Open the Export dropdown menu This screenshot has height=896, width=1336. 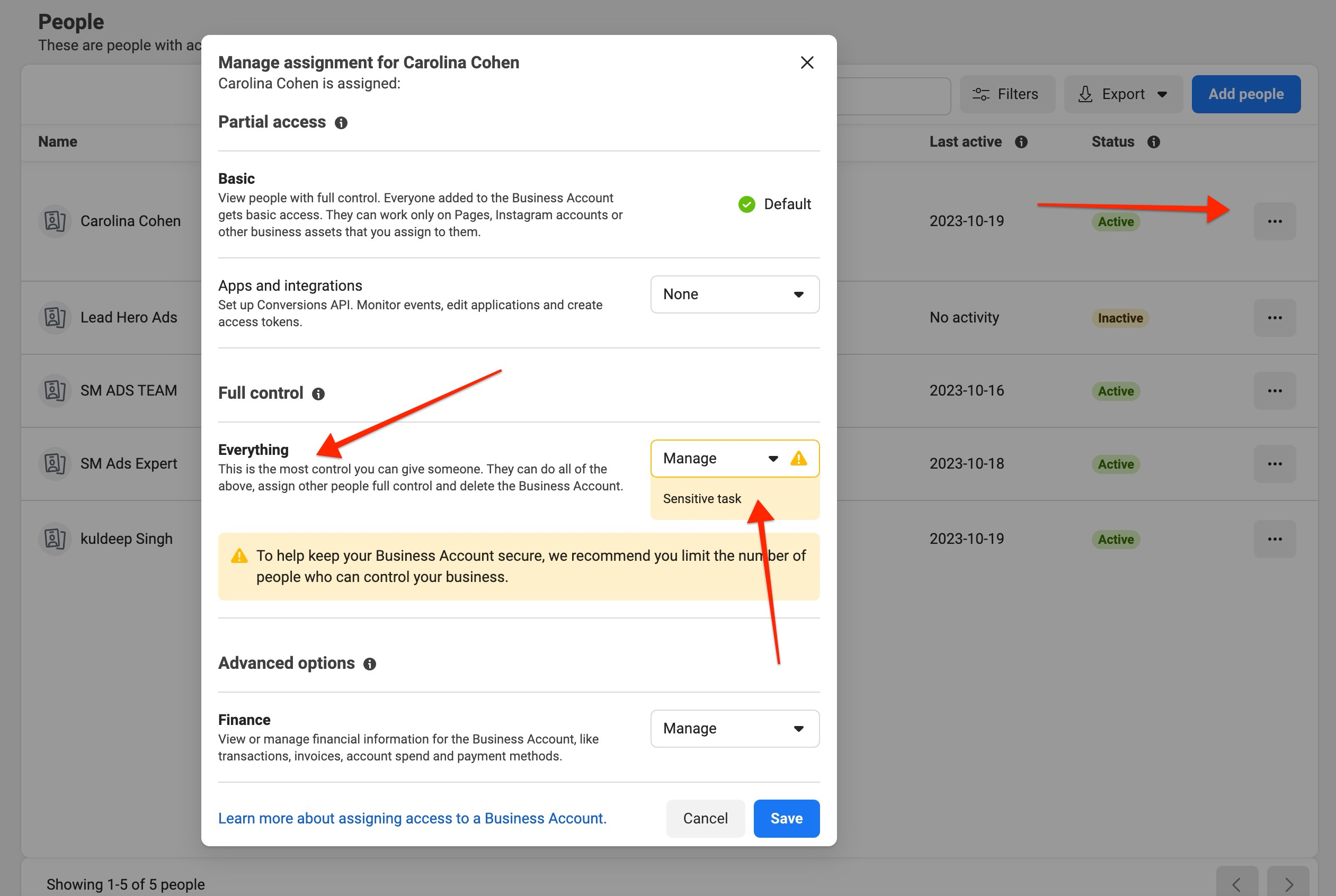point(1123,94)
